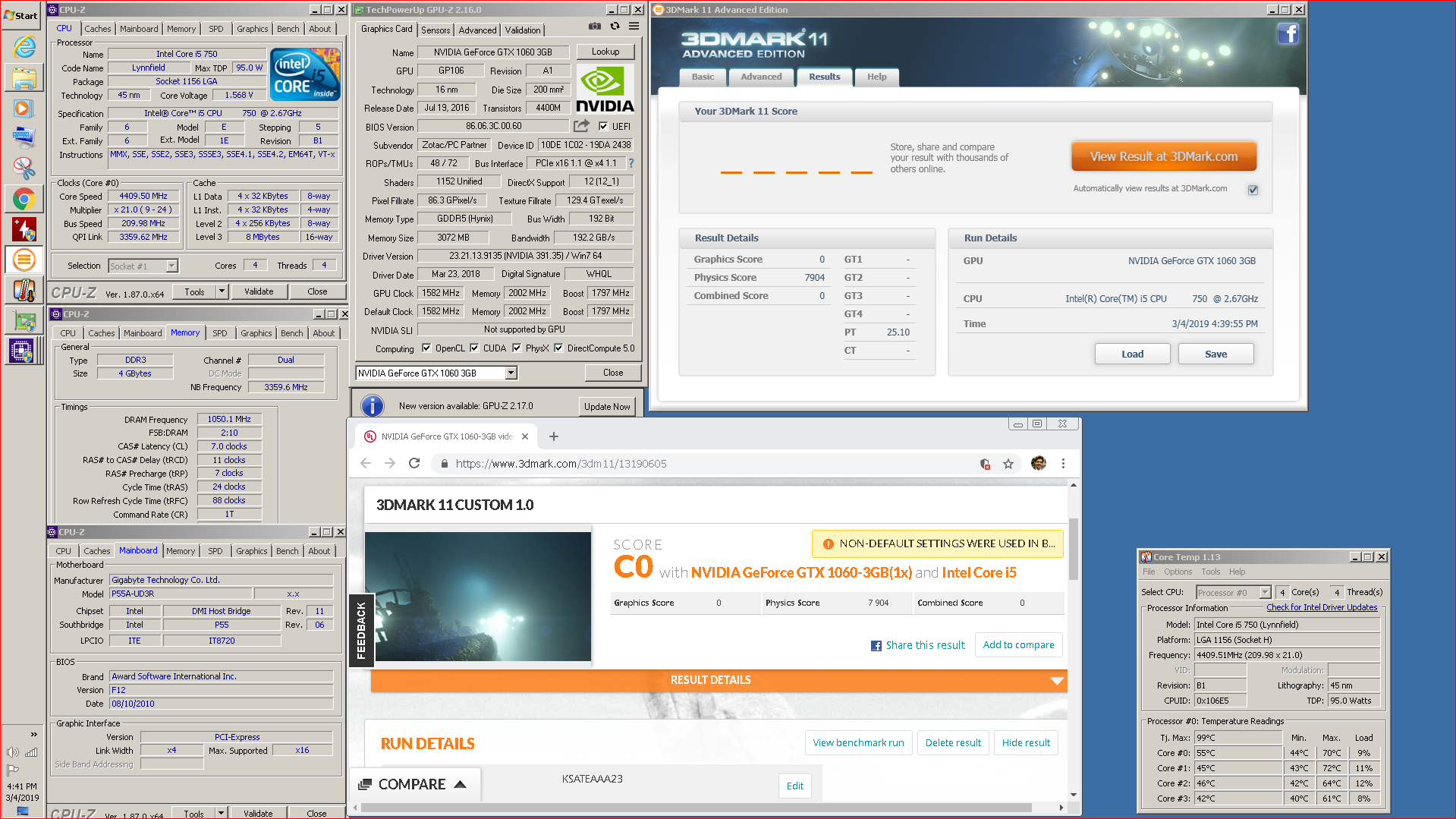This screenshot has height=819, width=1456.
Task: Click the Validate button in the top CPU-Z window
Action: click(259, 291)
